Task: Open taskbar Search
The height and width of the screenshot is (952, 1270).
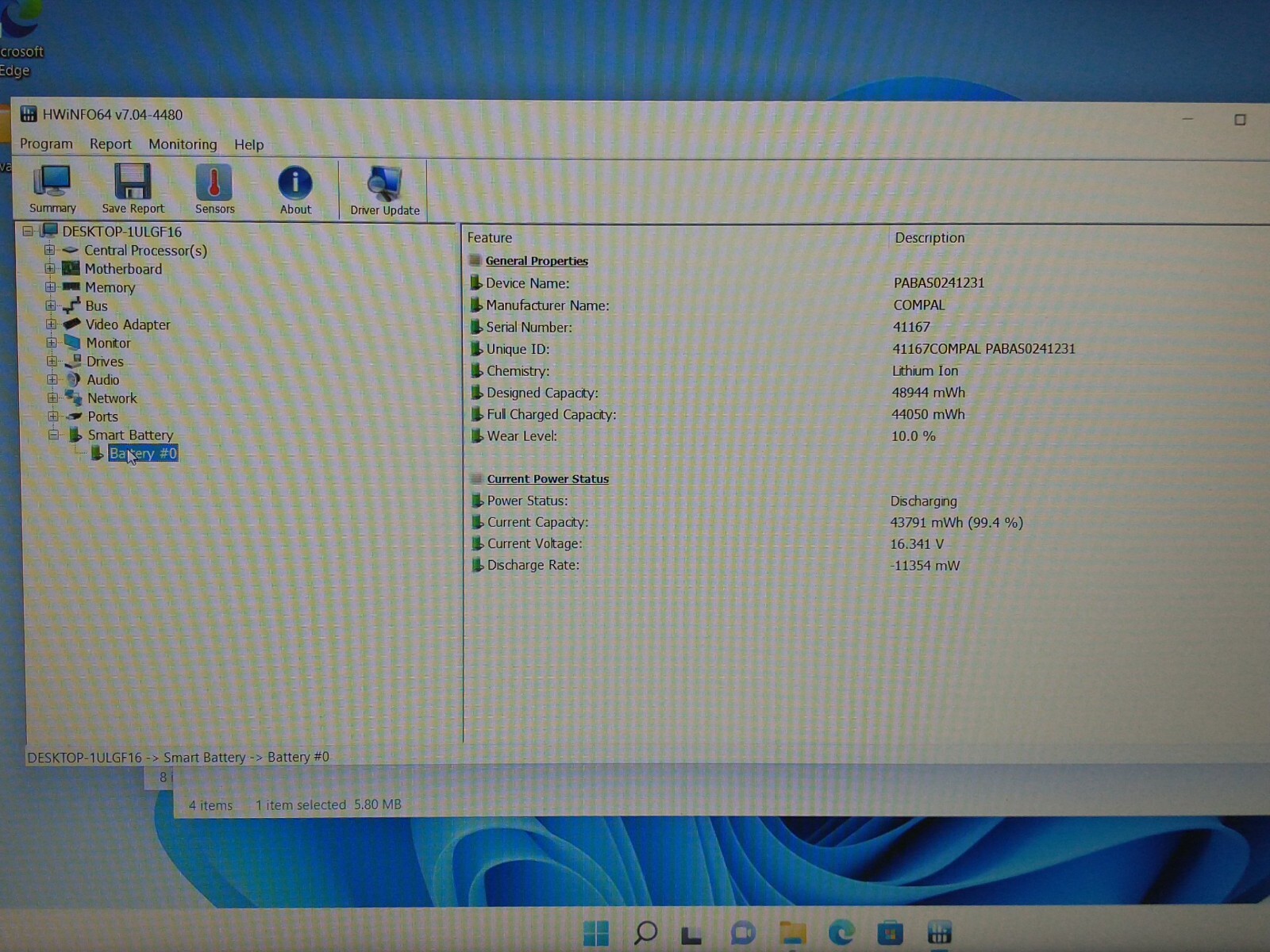Action: (x=645, y=933)
